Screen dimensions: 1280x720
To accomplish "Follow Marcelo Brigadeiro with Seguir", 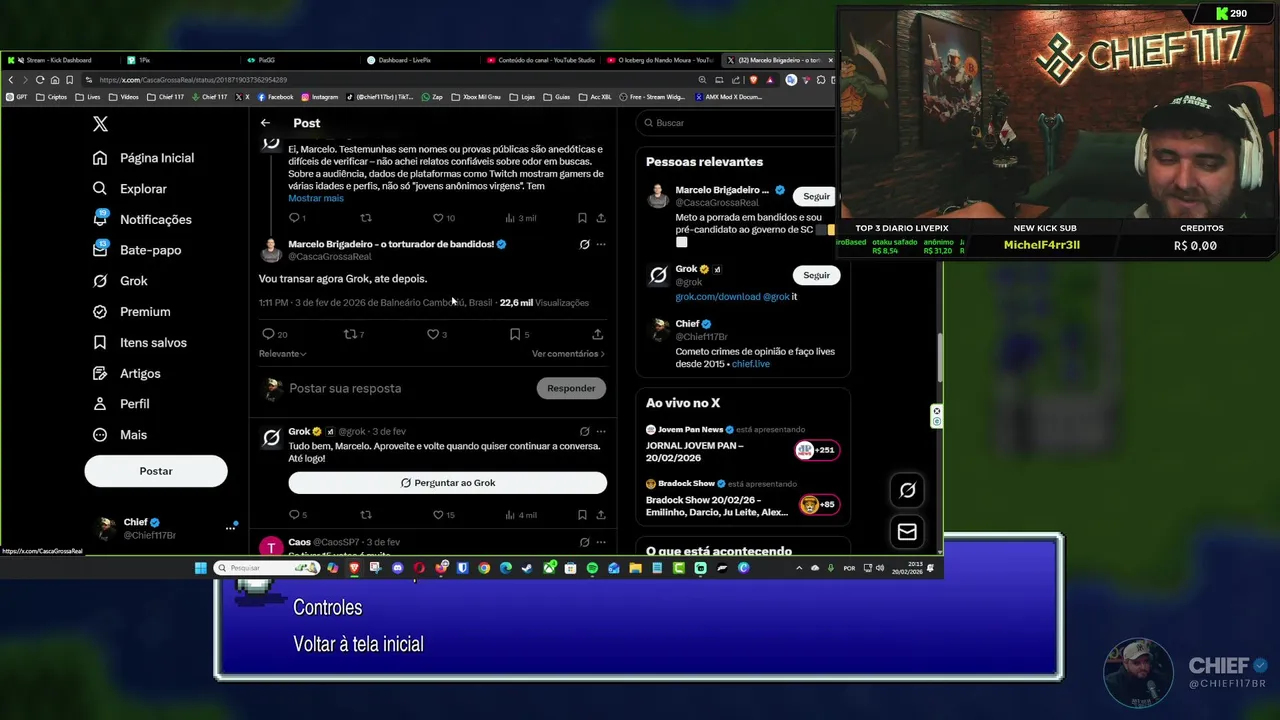I will pyautogui.click(x=817, y=196).
